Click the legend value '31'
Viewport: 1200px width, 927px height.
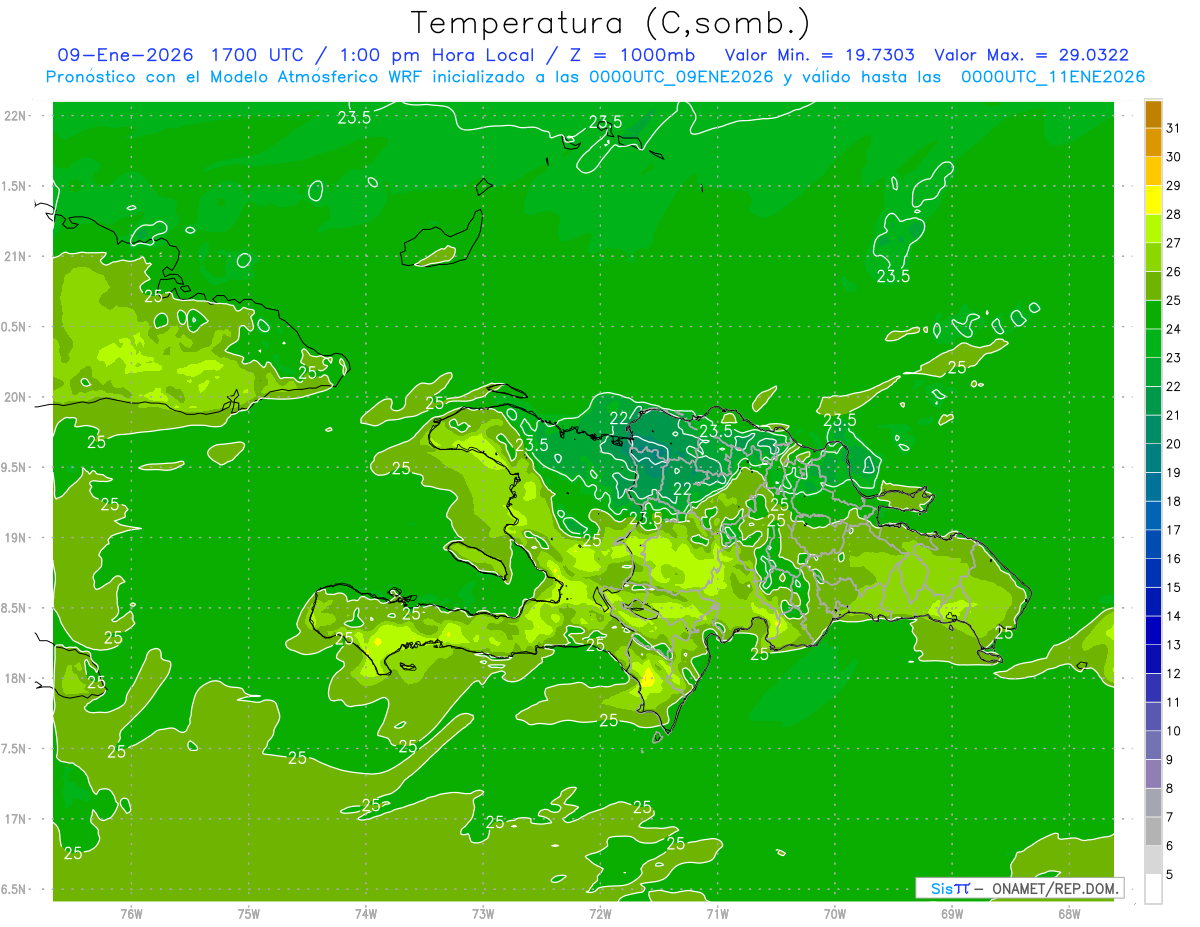(x=1174, y=128)
